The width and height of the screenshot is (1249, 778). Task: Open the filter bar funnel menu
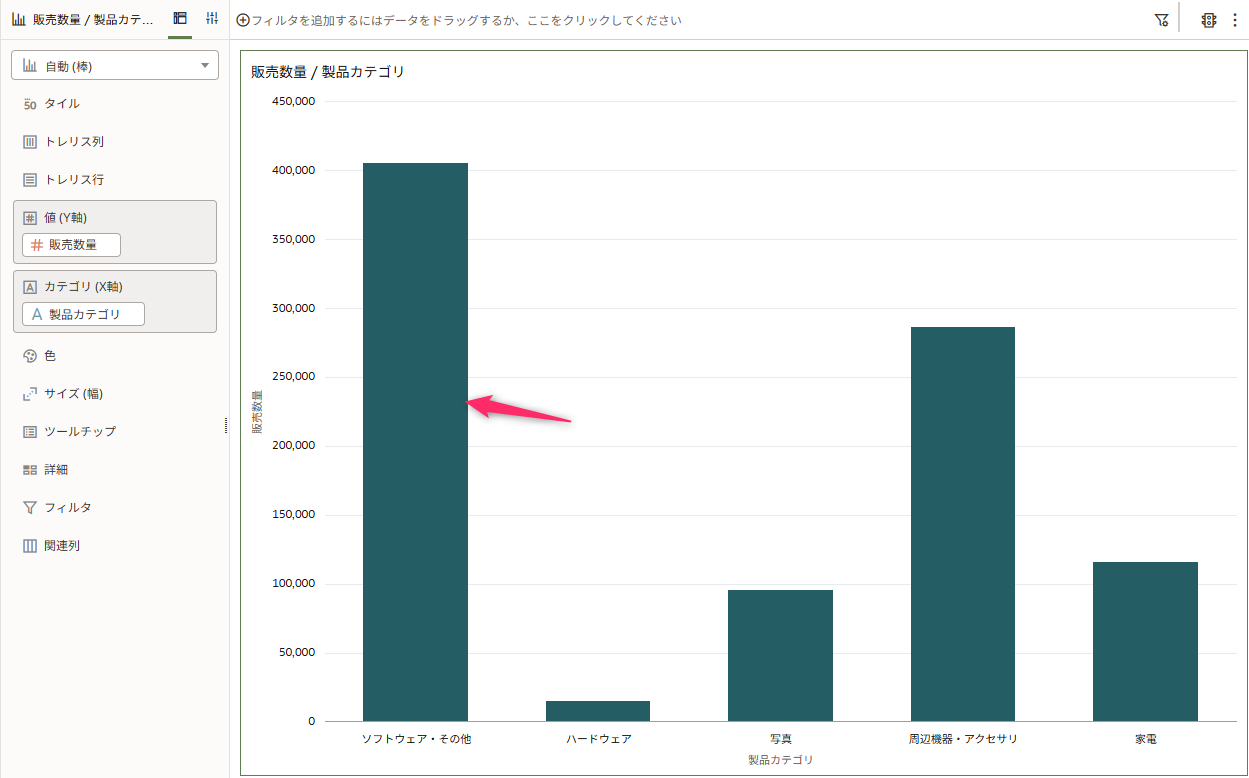(x=1161, y=20)
